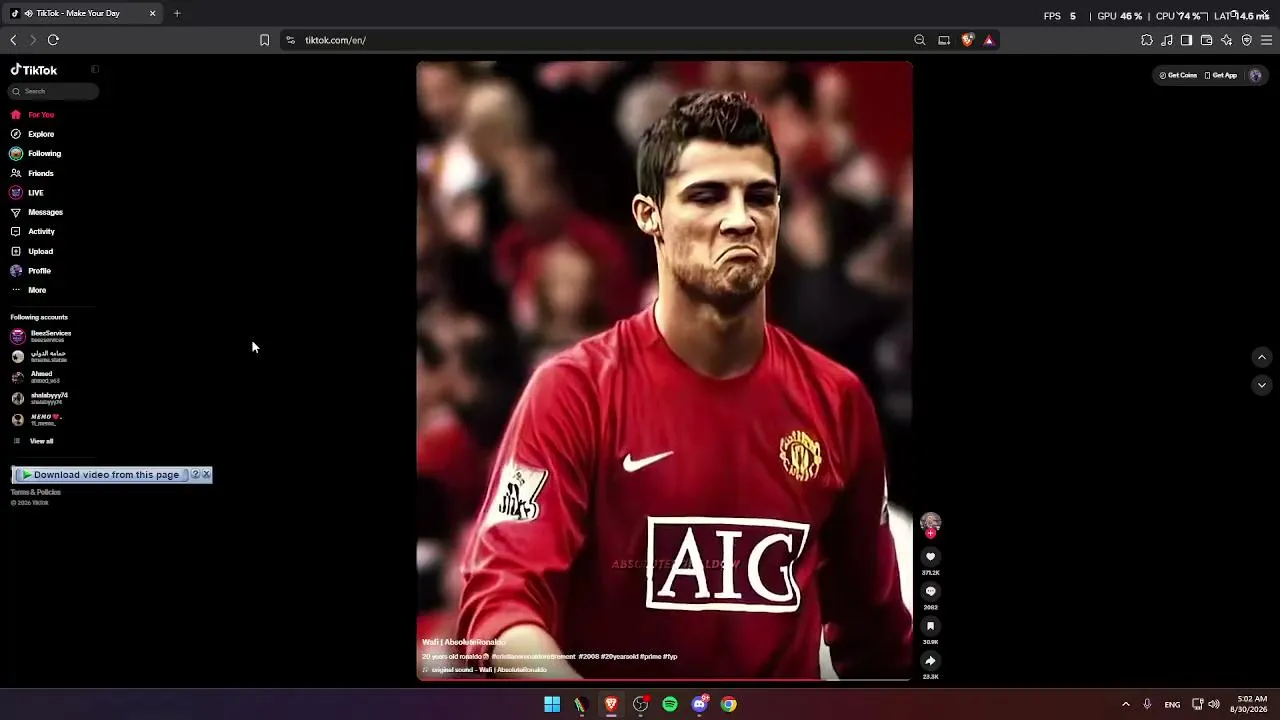The height and width of the screenshot is (720, 1280).
Task: Open the Ahmed followed account
Action: [x=35, y=377]
